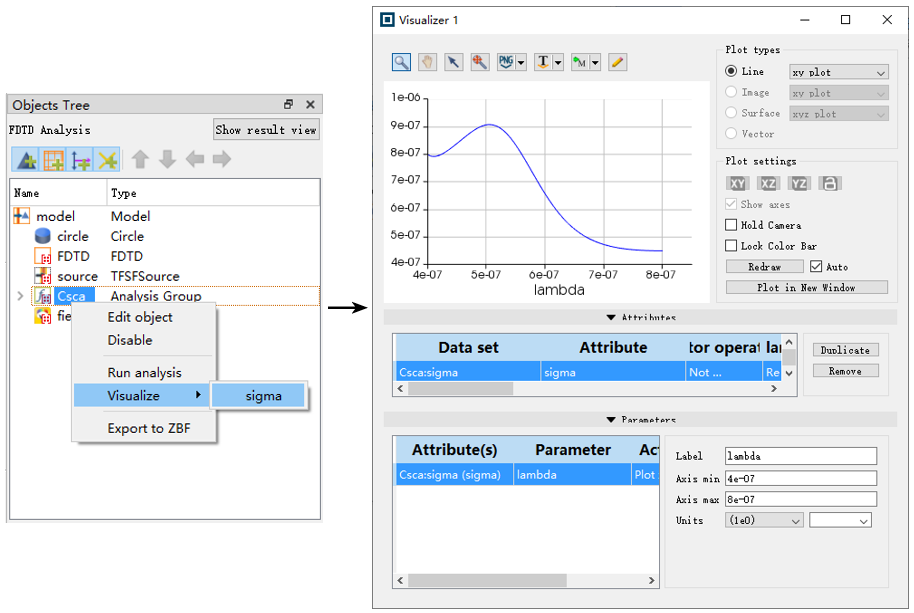Click the Axis min input field
This screenshot has width=914, height=613.
(x=801, y=478)
